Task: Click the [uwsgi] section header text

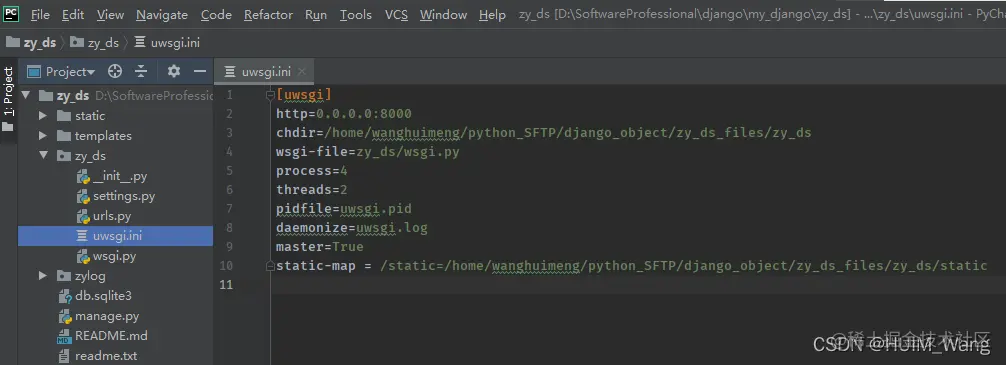Action: tap(304, 95)
